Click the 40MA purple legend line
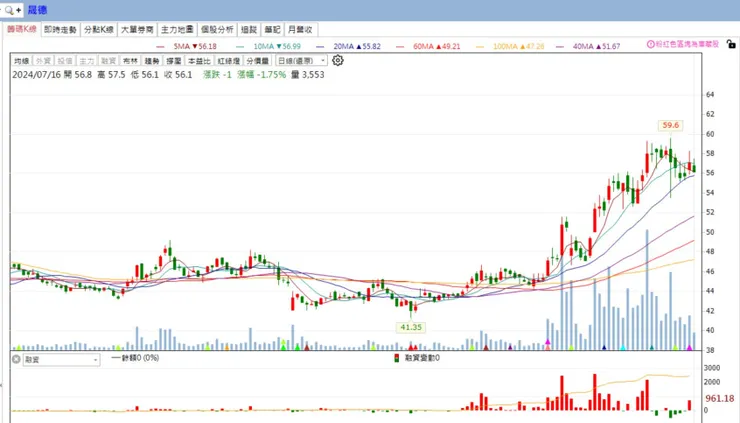The height and width of the screenshot is (423, 740). [x=560, y=46]
